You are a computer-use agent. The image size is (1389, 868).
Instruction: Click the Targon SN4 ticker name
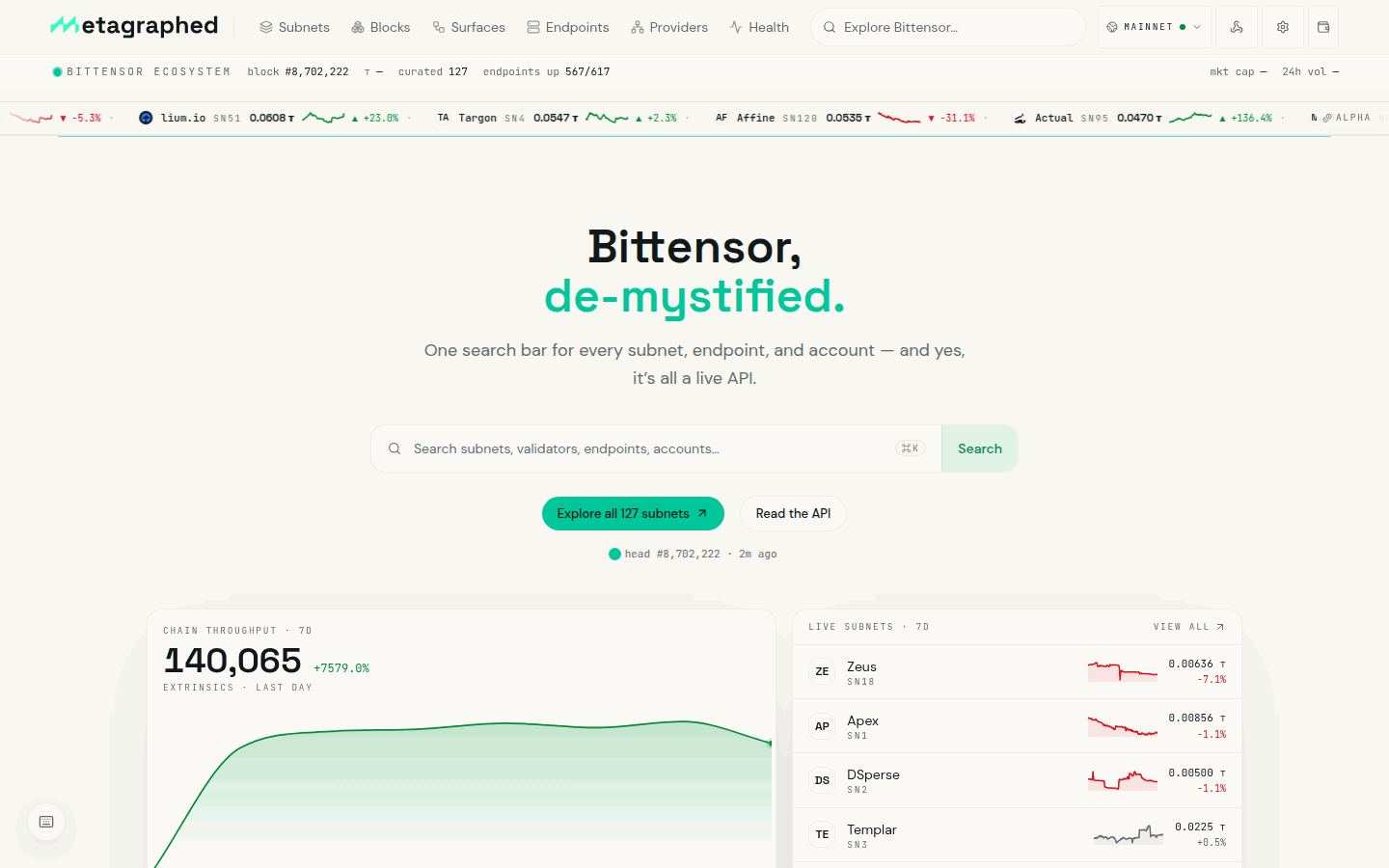477,118
